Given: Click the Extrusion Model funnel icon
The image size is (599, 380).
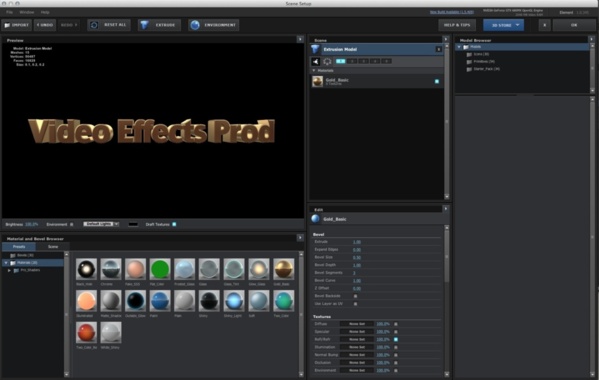Looking at the screenshot, I should point(315,49).
